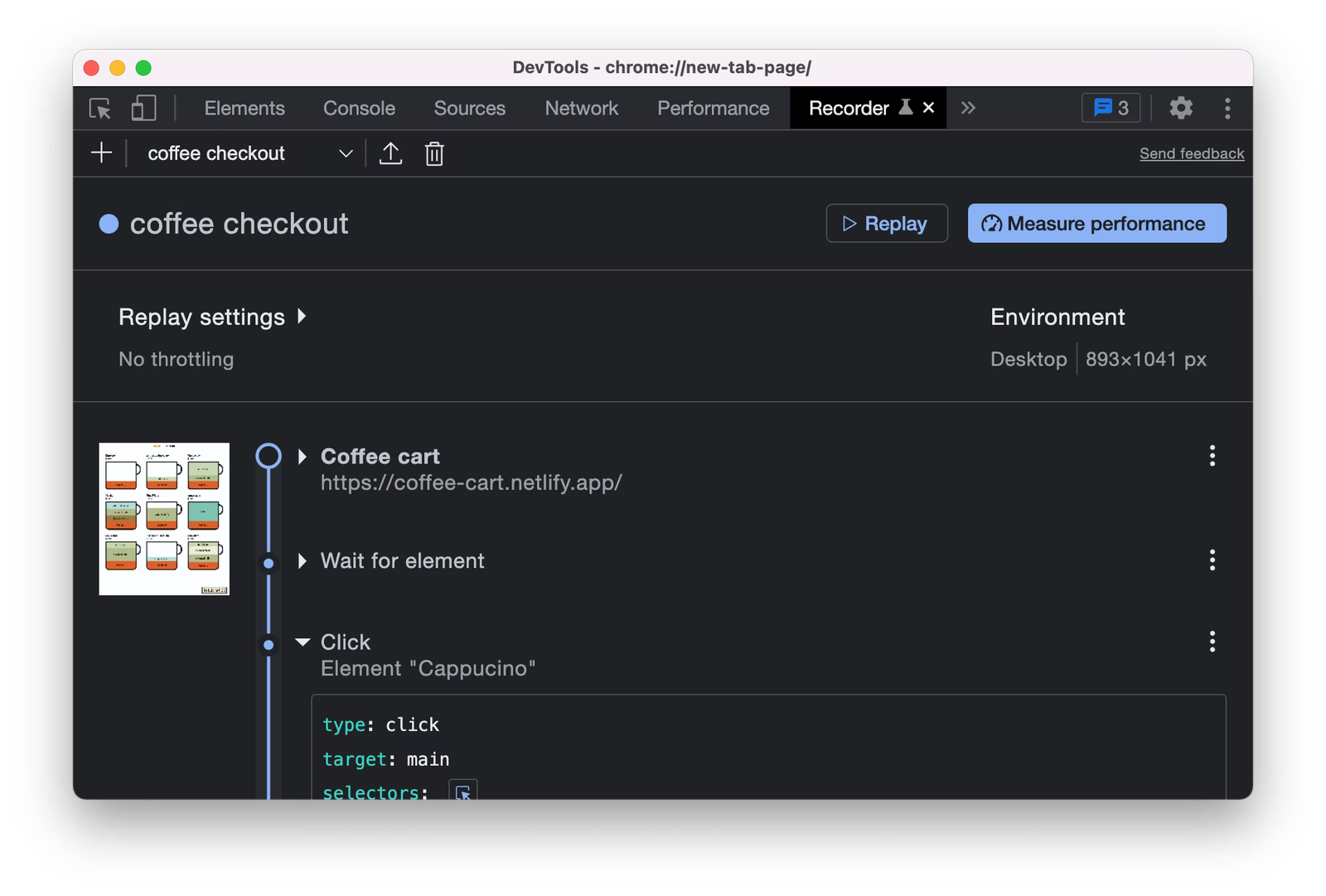Viewport: 1326px width, 896px height.
Task: Click the Wait for element timeline dot
Action: pyautogui.click(x=269, y=564)
